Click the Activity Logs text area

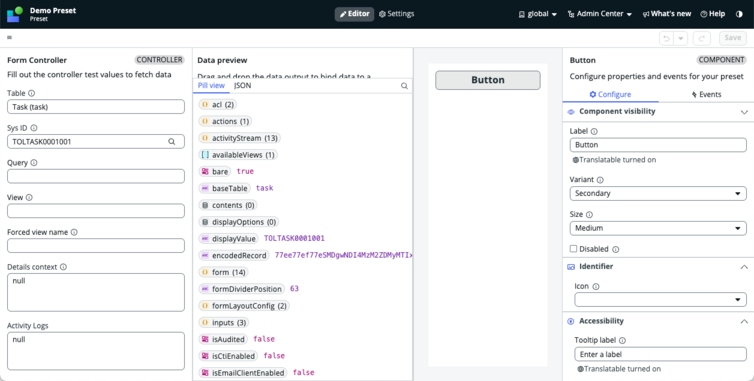[x=96, y=351]
